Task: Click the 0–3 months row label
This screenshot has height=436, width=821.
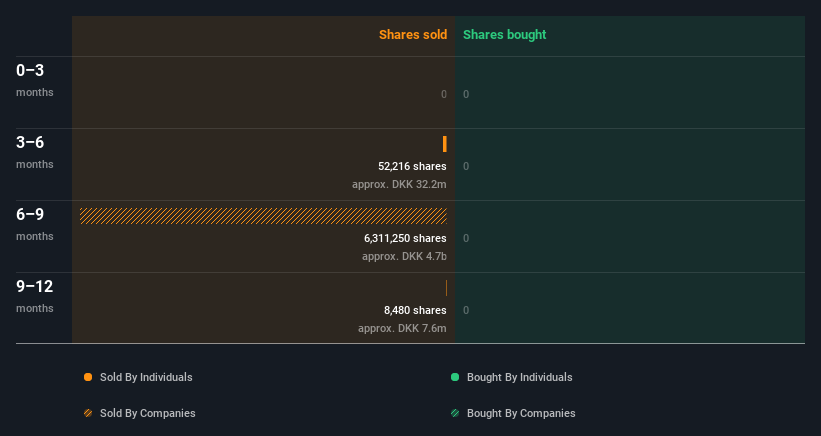Action: pyautogui.click(x=35, y=80)
